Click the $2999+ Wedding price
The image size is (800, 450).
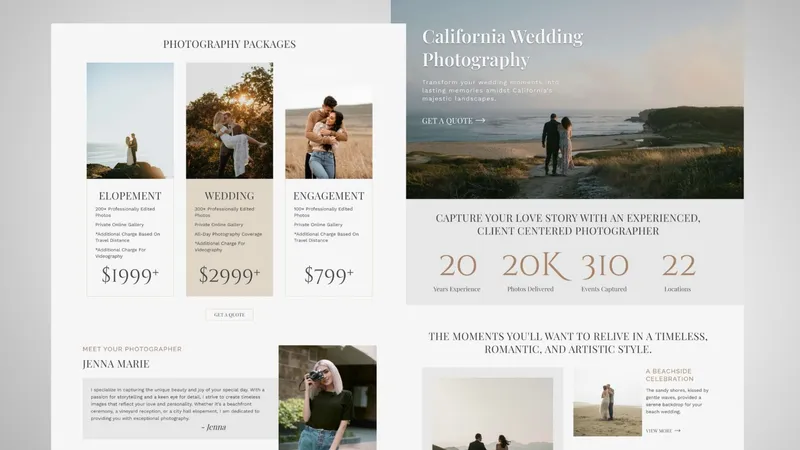tap(229, 275)
